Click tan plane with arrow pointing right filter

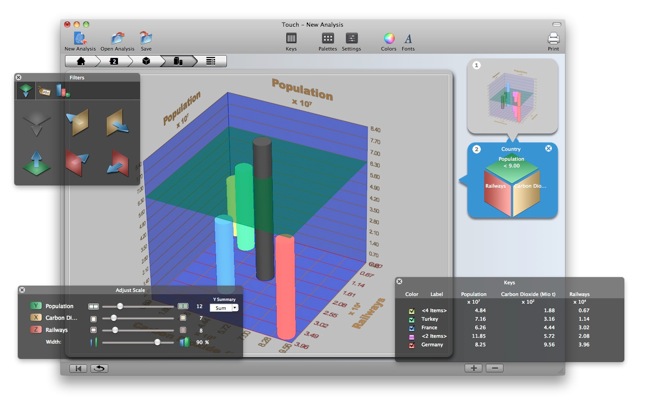pos(117,122)
